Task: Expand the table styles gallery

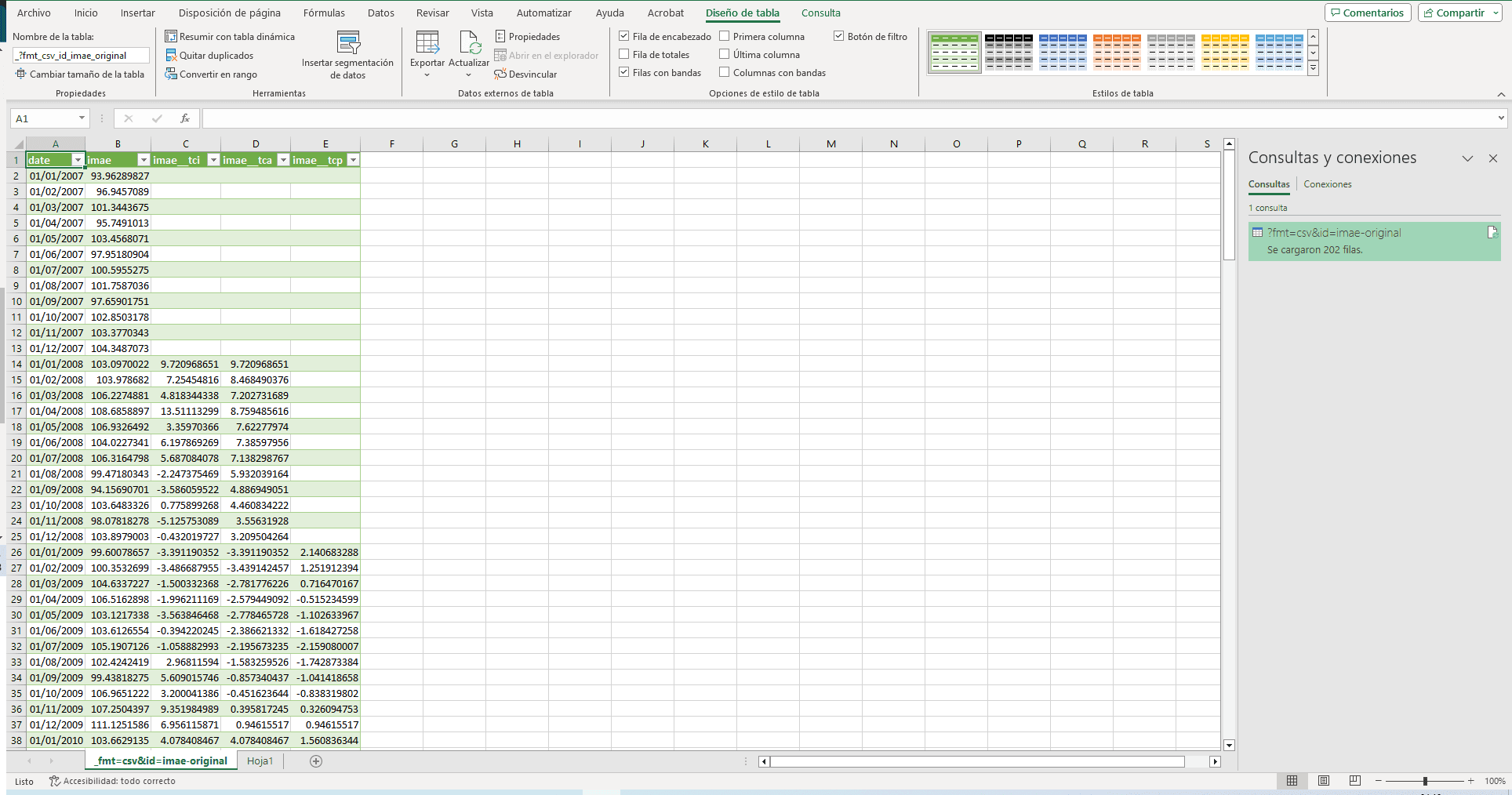Action: coord(1314,68)
